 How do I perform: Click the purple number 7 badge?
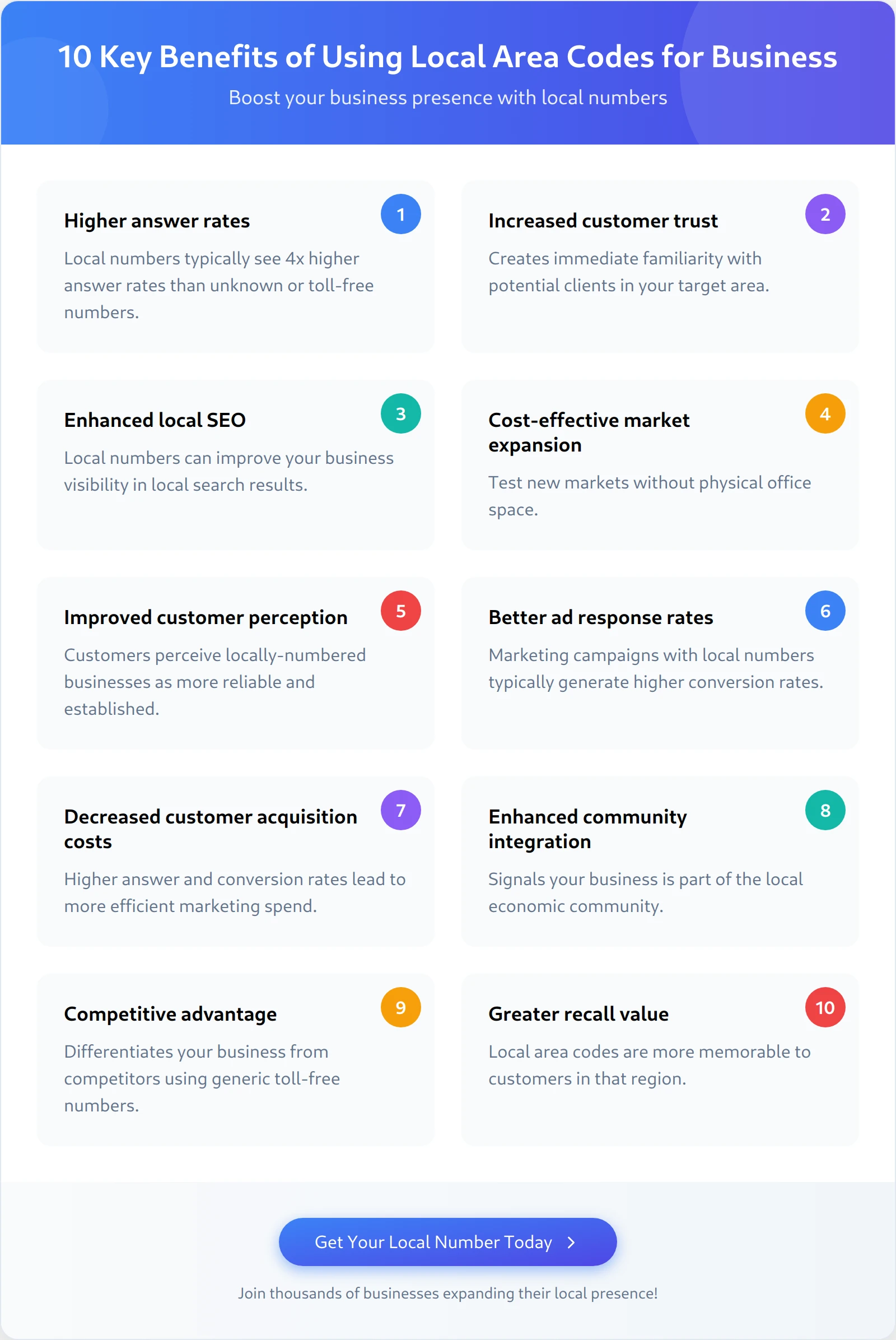(x=400, y=809)
